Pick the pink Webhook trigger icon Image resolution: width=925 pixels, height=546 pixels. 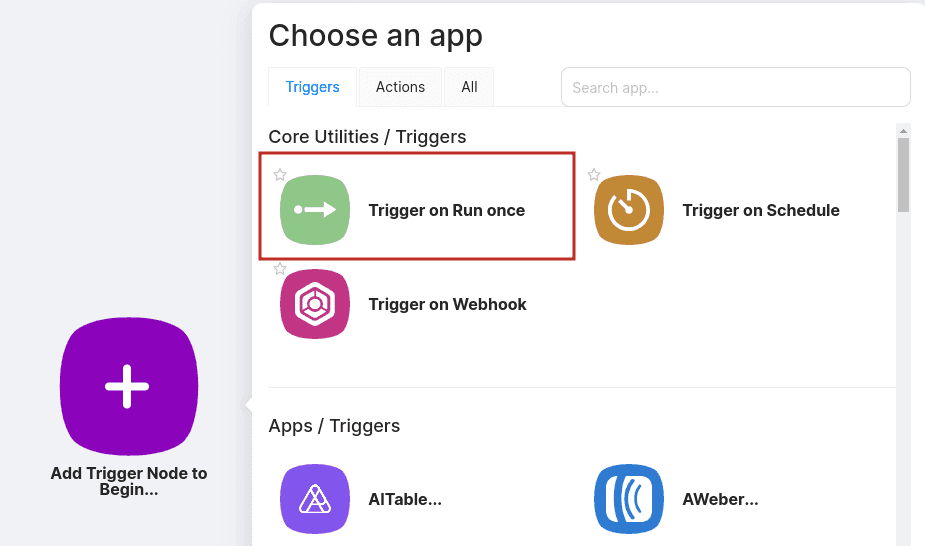315,304
